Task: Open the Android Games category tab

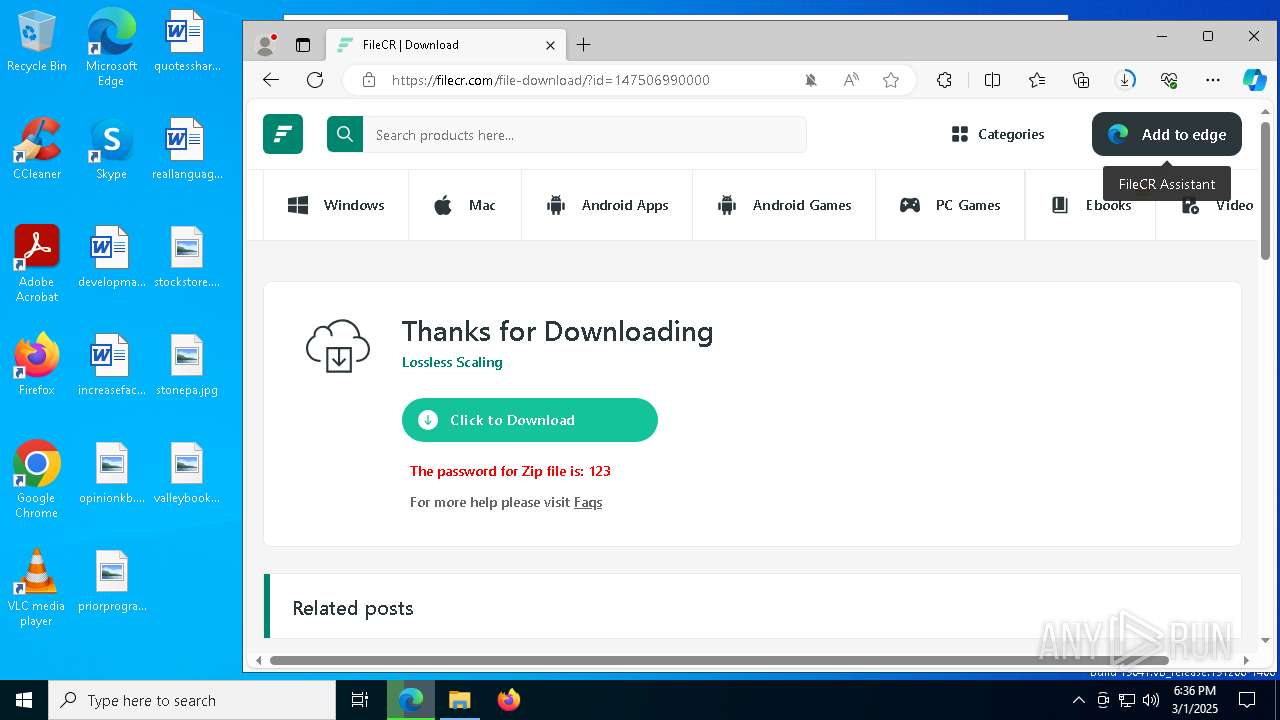Action: [x=784, y=205]
